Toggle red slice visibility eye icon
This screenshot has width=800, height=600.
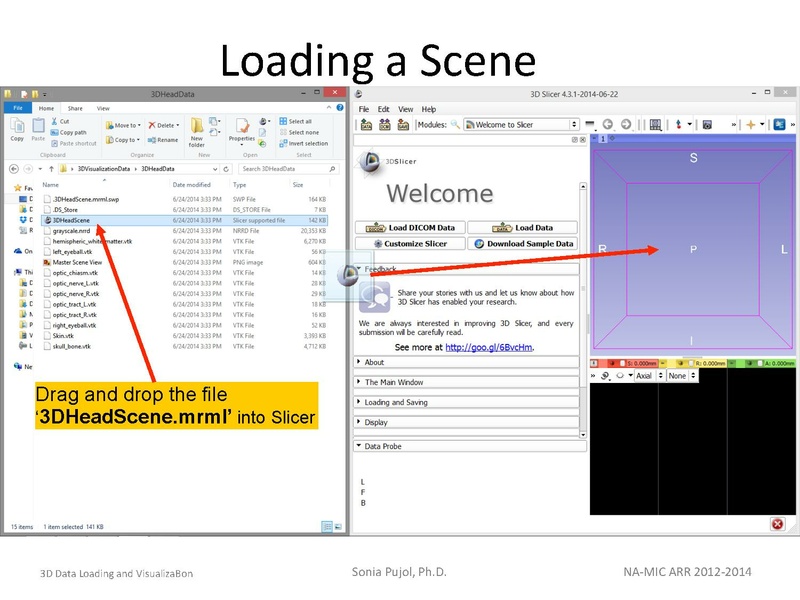pyautogui.click(x=614, y=363)
